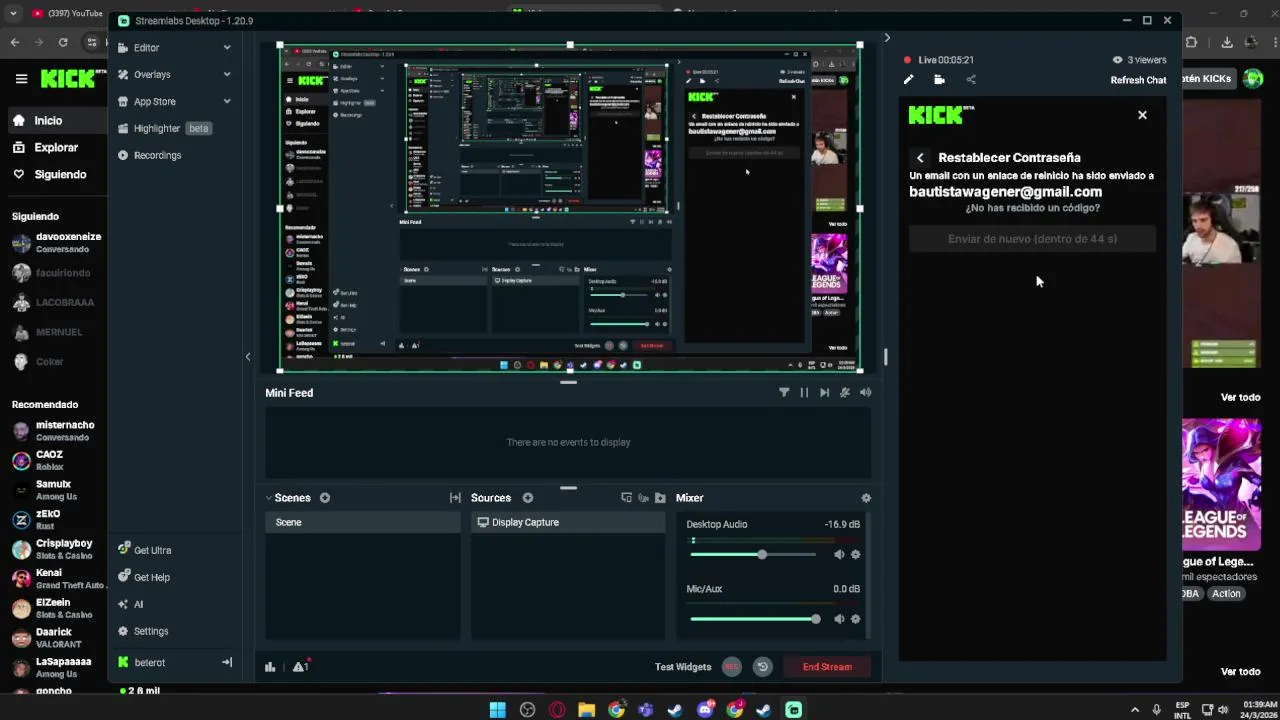The height and width of the screenshot is (720, 1280).
Task: Click End Stream button
Action: (x=827, y=667)
